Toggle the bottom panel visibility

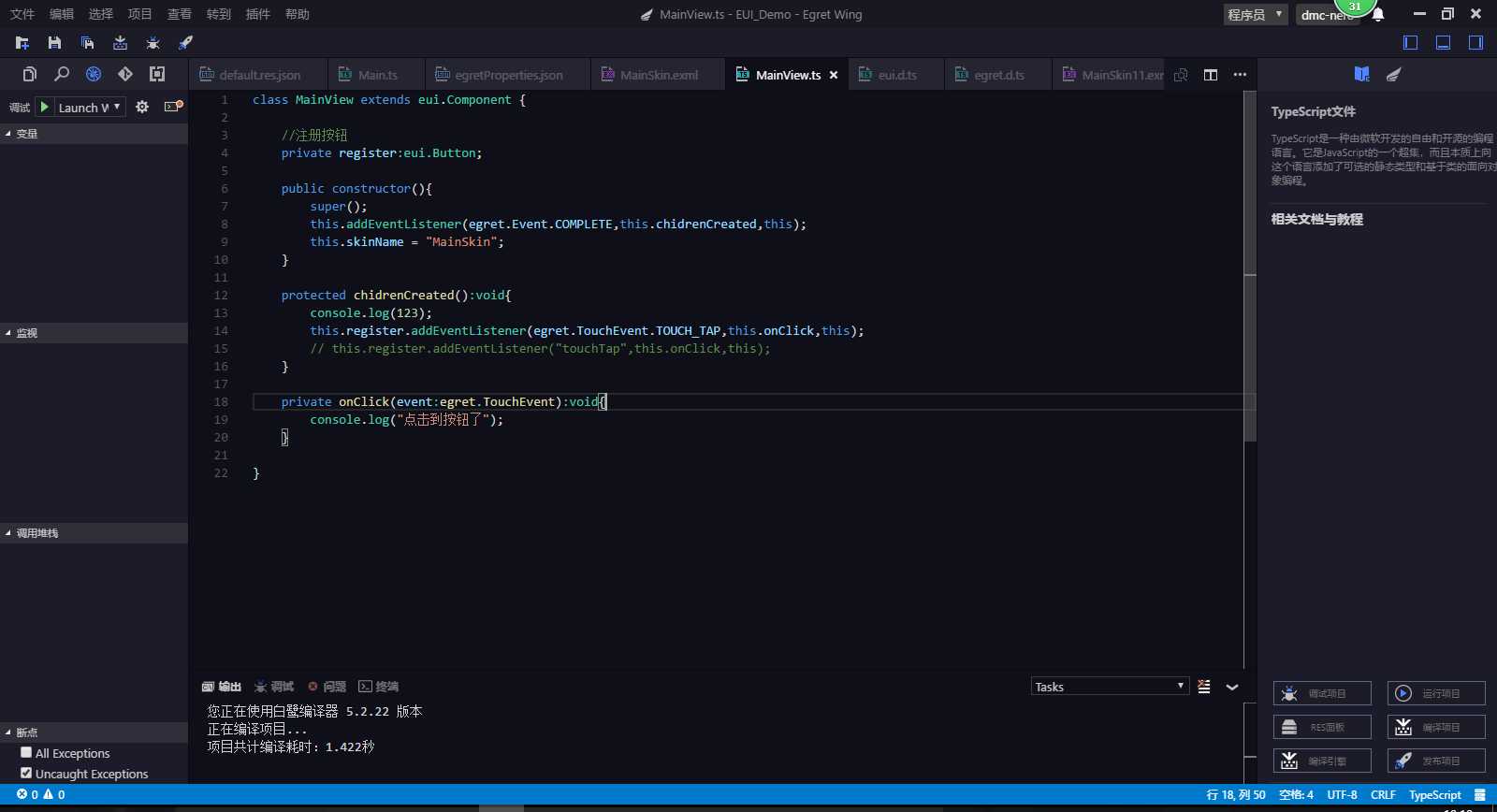pyautogui.click(x=1444, y=42)
